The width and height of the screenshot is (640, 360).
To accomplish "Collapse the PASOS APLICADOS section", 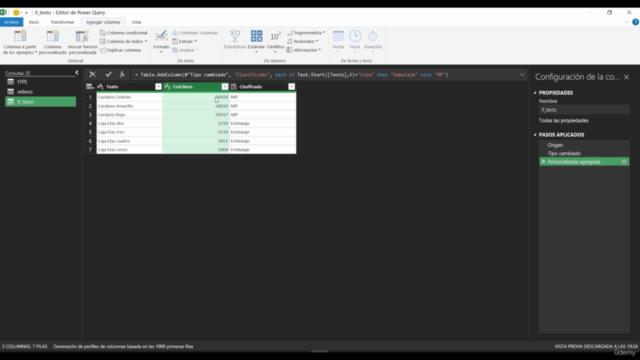I will (x=535, y=135).
